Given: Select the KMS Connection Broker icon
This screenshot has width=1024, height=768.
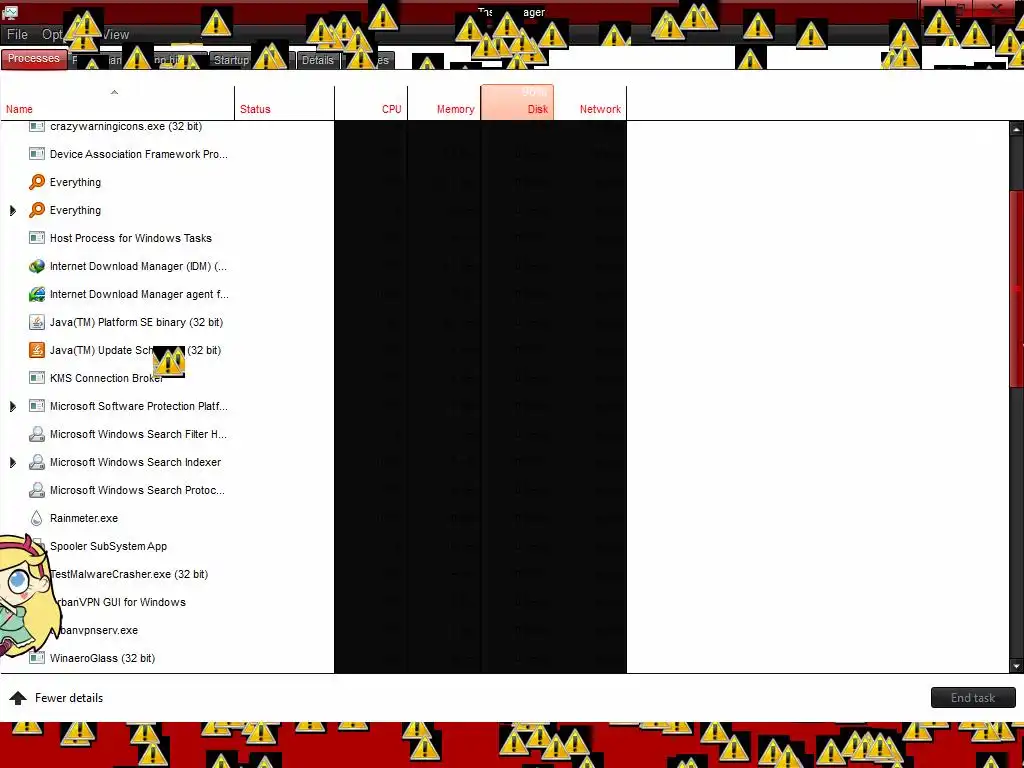Looking at the screenshot, I should click(x=37, y=378).
